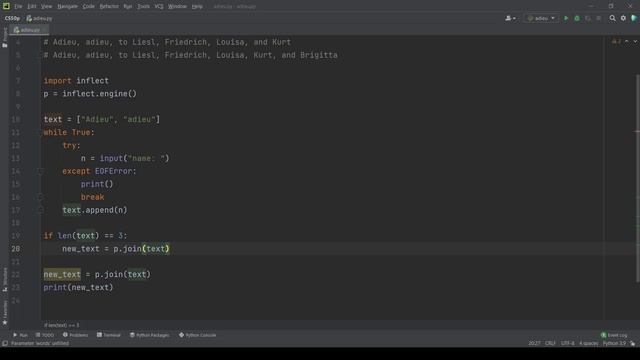Open the Python 3.9 interpreter selector
This screenshot has height=360, width=640.
[x=614, y=343]
